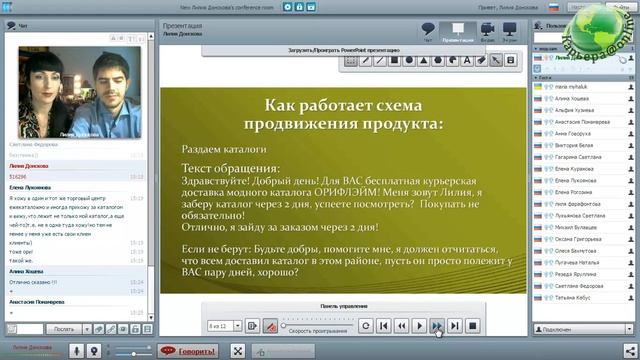The height and width of the screenshot is (360, 640).
Task: Click the save chat floppy icon
Action: (x=148, y=329)
